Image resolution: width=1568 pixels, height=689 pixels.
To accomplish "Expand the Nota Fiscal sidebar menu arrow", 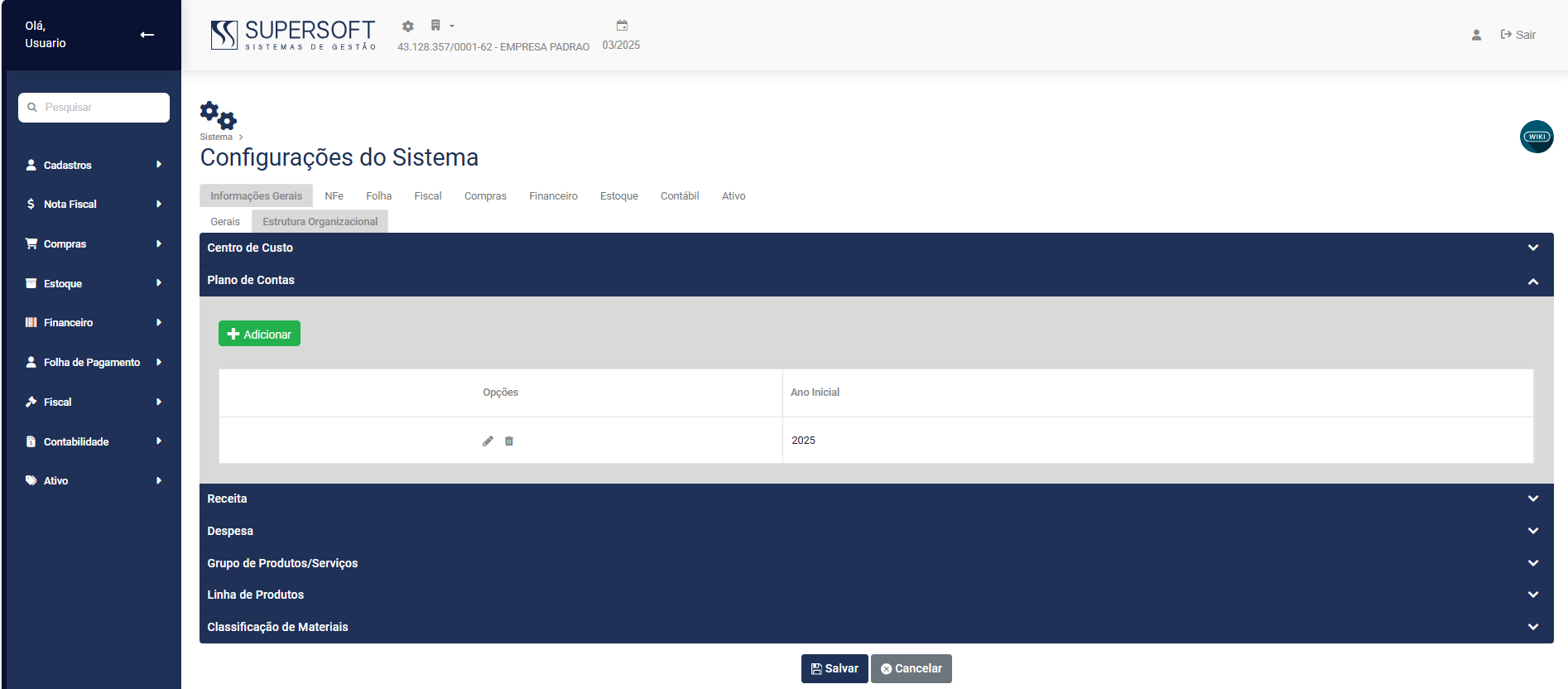I will coord(159,204).
